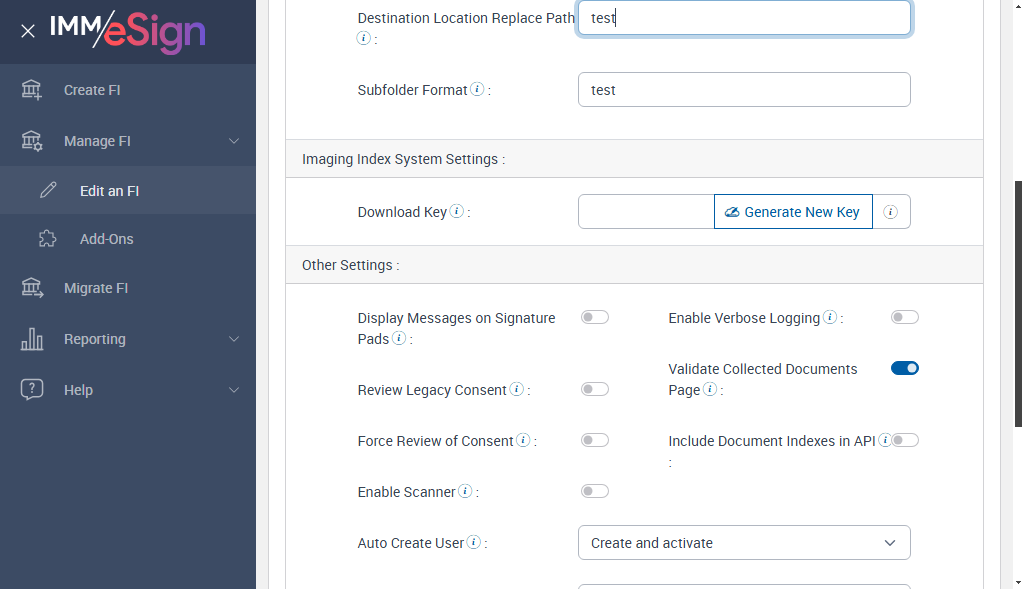Image resolution: width=1024 pixels, height=589 pixels.
Task: Select Add-Ons submenu item
Action: pyautogui.click(x=128, y=238)
